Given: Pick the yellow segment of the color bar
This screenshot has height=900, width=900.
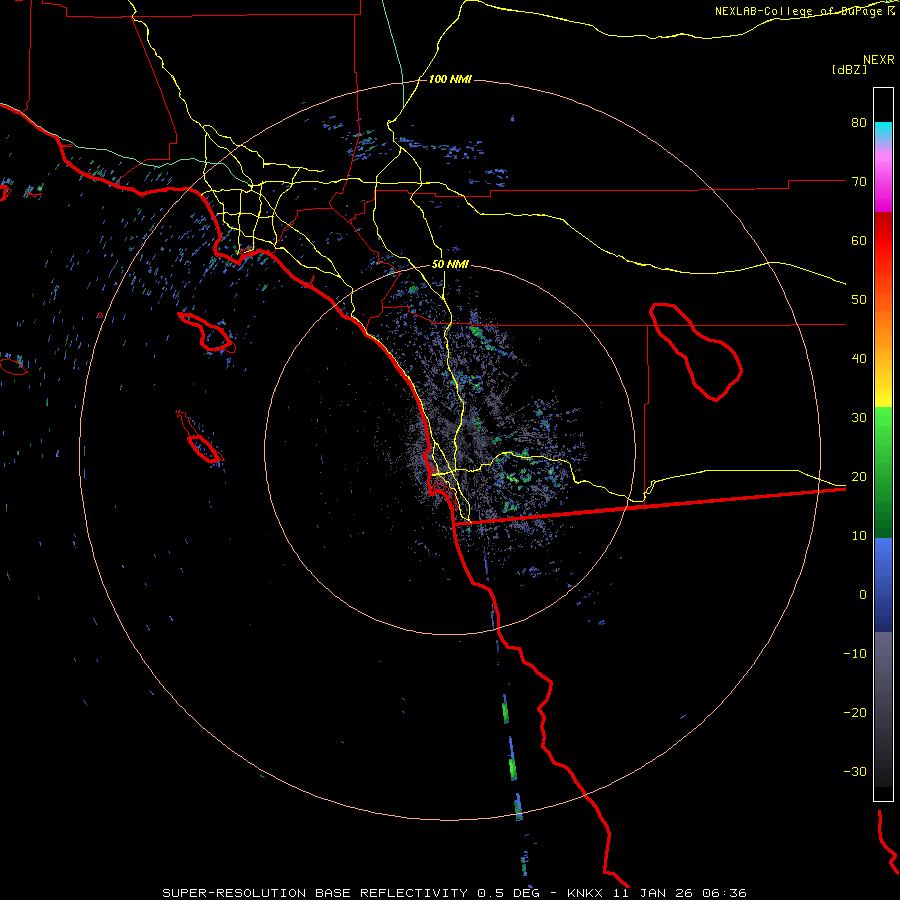Looking at the screenshot, I should 883,390.
